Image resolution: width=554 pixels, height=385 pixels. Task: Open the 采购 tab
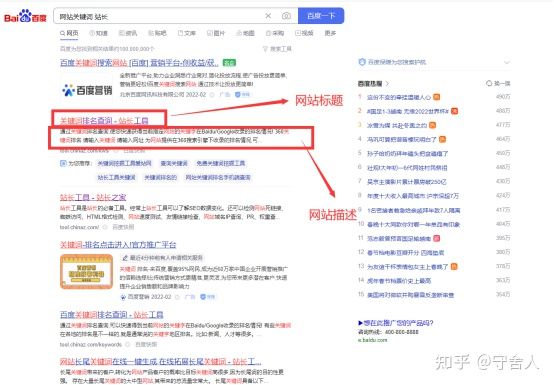[x=275, y=33]
